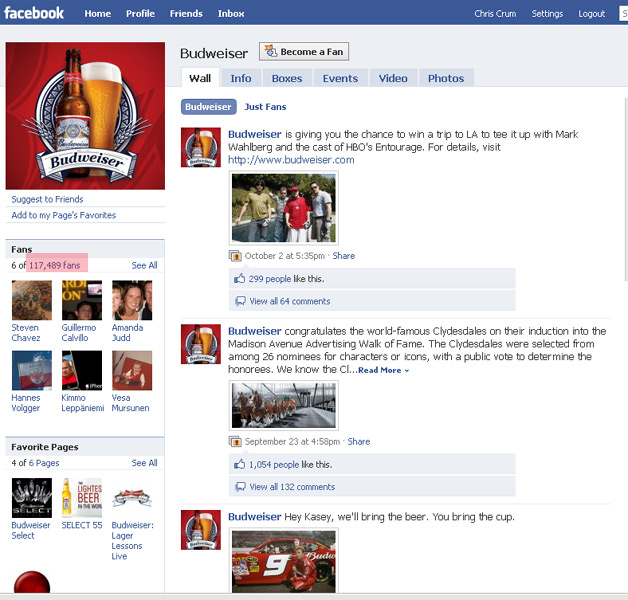Image resolution: width=628 pixels, height=600 pixels.
Task: Open Amanda Judd's fan profile picture
Action: [132, 300]
